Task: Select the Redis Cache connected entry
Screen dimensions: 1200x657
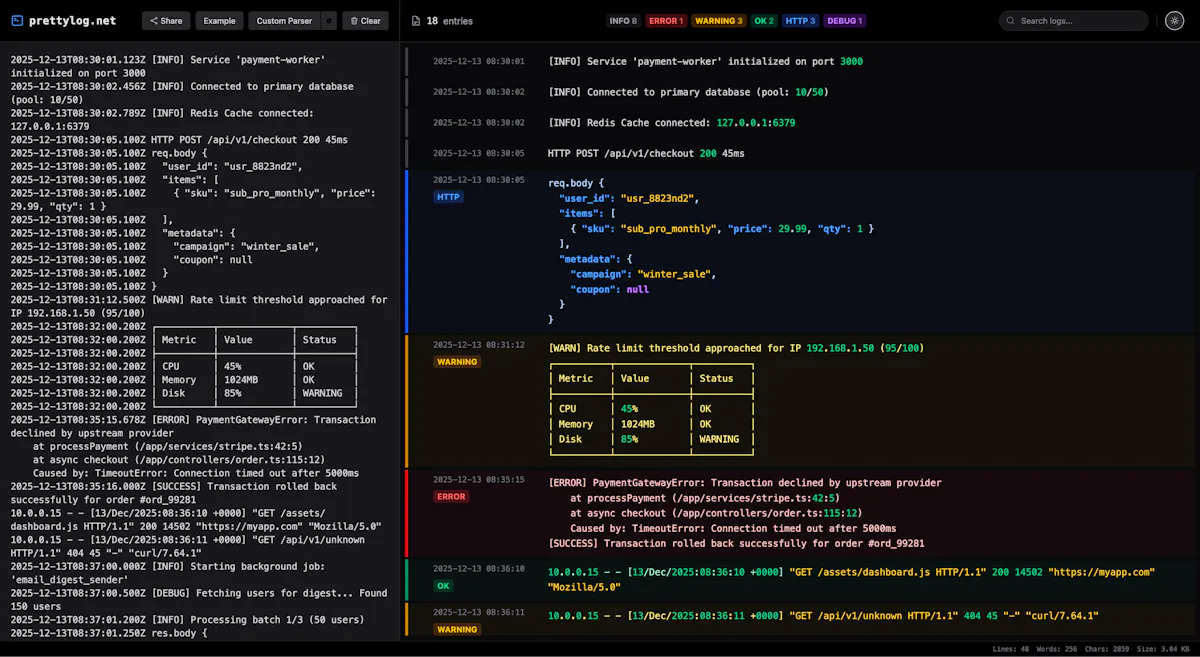Action: pos(802,123)
